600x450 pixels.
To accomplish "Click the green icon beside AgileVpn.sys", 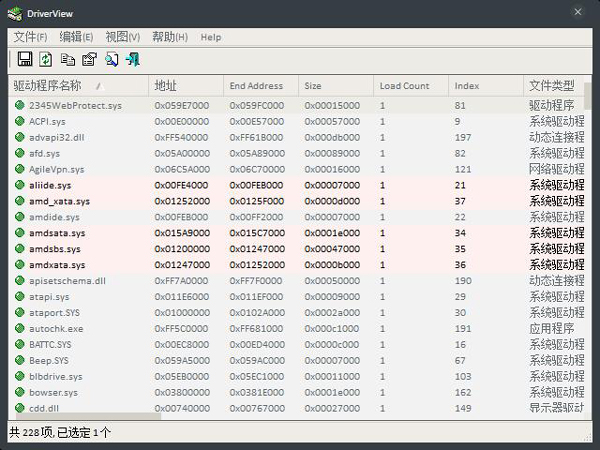I will [20, 169].
